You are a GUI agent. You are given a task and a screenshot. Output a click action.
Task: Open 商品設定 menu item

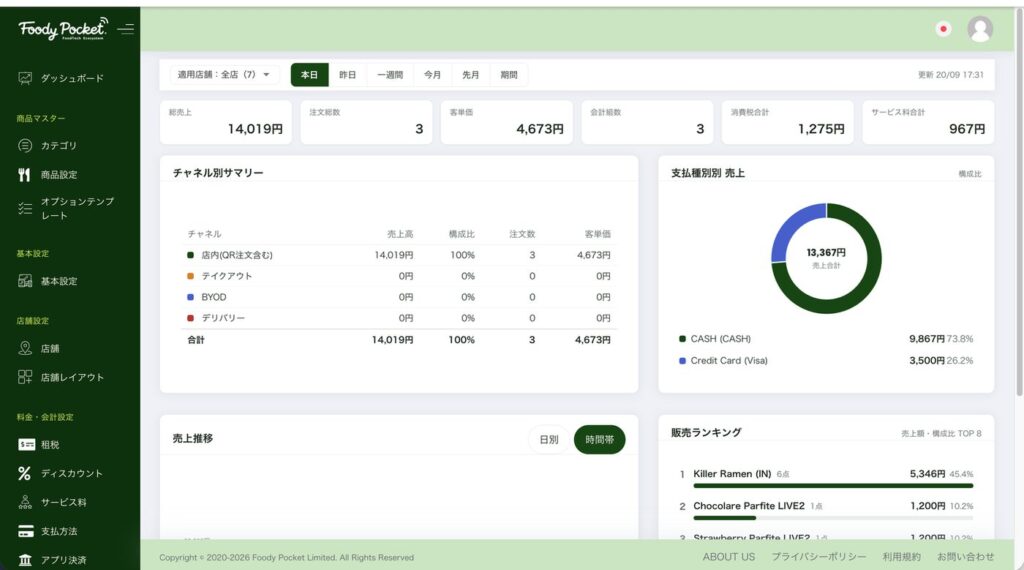[x=59, y=175]
